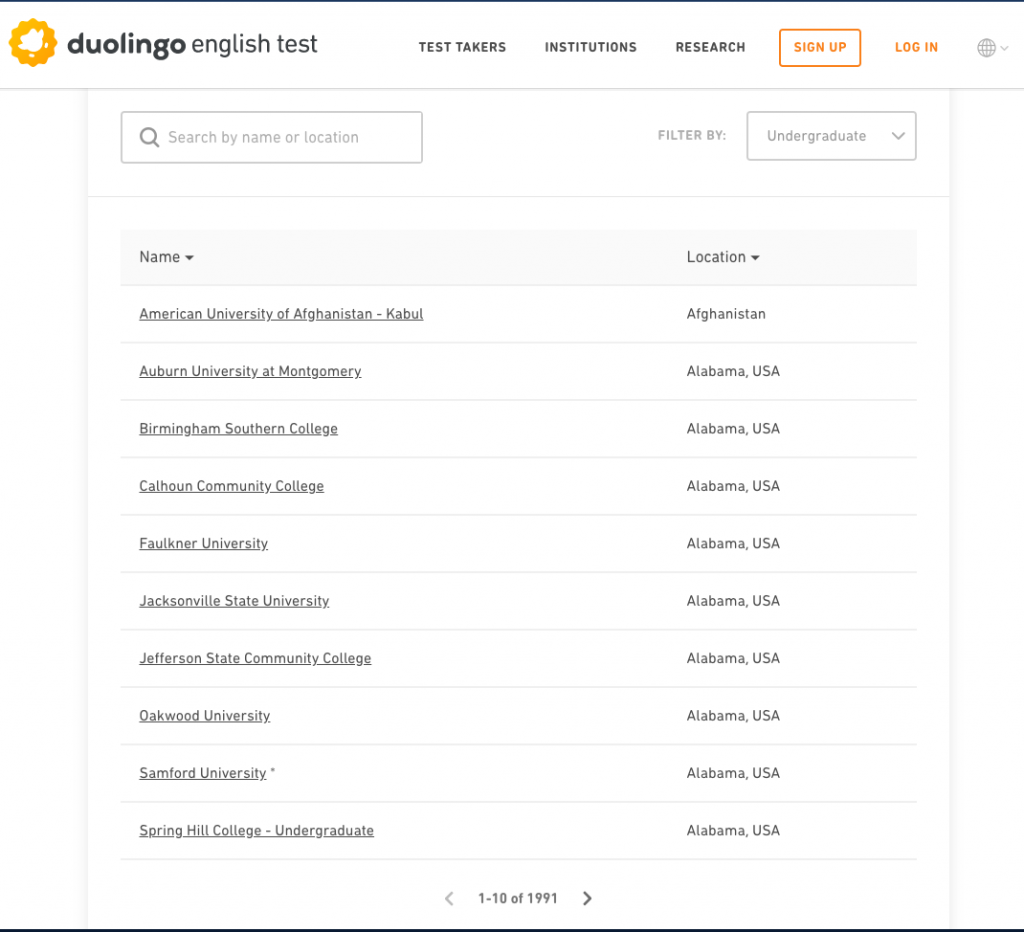This screenshot has height=932, width=1024.
Task: Click the 1-10 of 1991 page counter
Action: click(x=518, y=899)
